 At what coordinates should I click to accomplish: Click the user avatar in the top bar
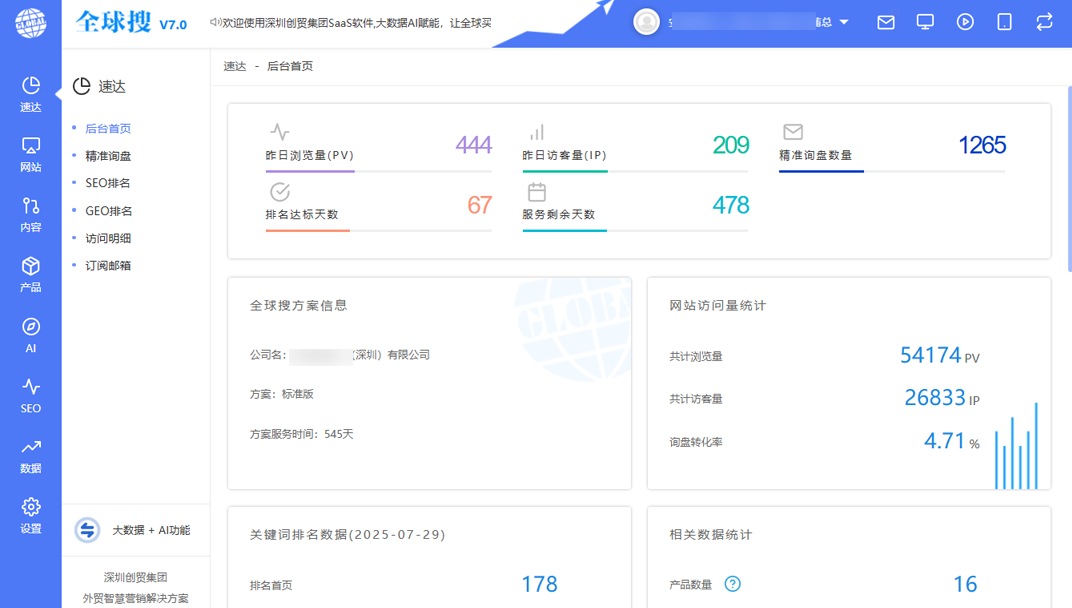[x=645, y=22]
